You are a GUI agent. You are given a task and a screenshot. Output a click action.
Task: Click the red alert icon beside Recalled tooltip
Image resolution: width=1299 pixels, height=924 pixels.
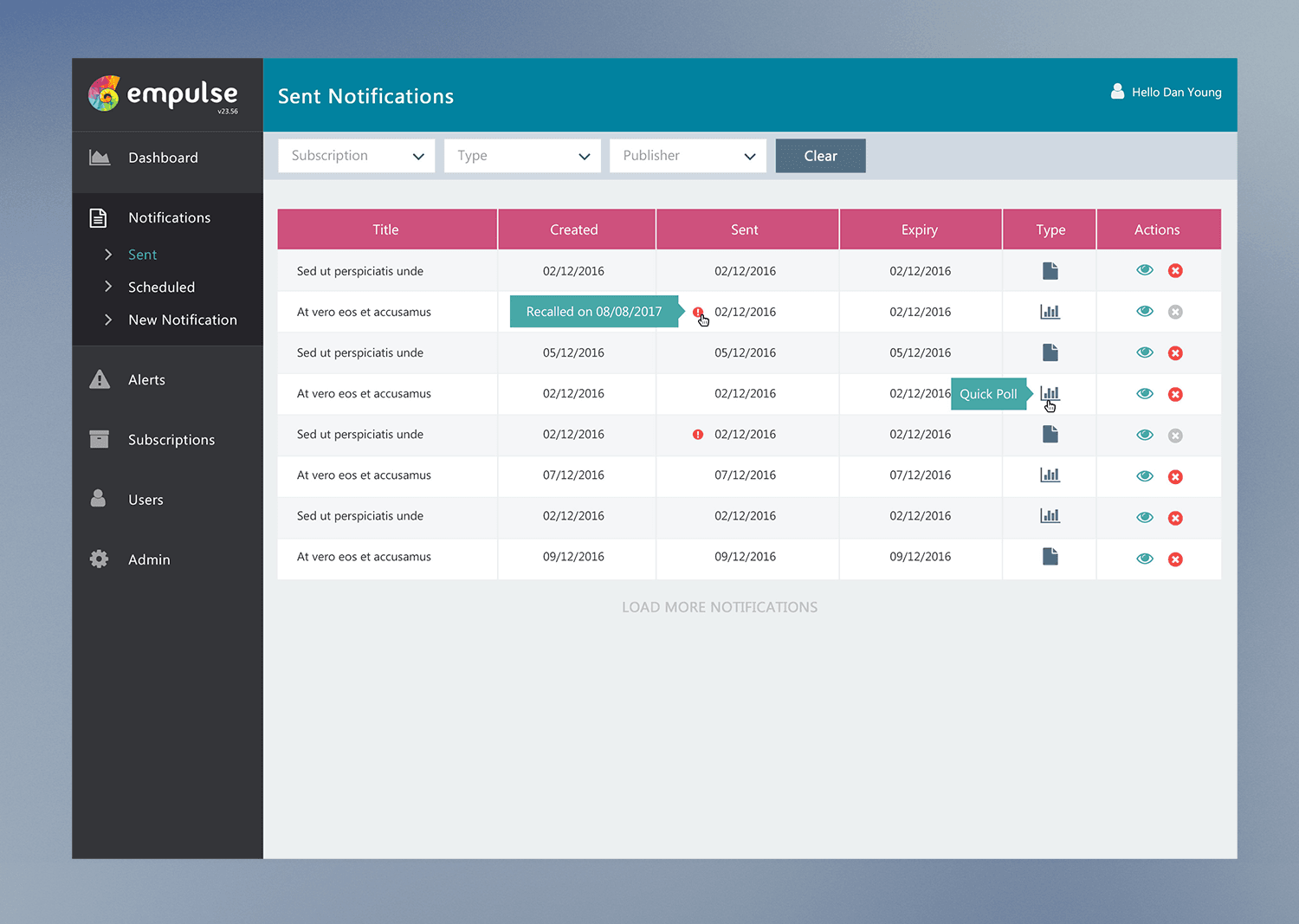tap(697, 312)
